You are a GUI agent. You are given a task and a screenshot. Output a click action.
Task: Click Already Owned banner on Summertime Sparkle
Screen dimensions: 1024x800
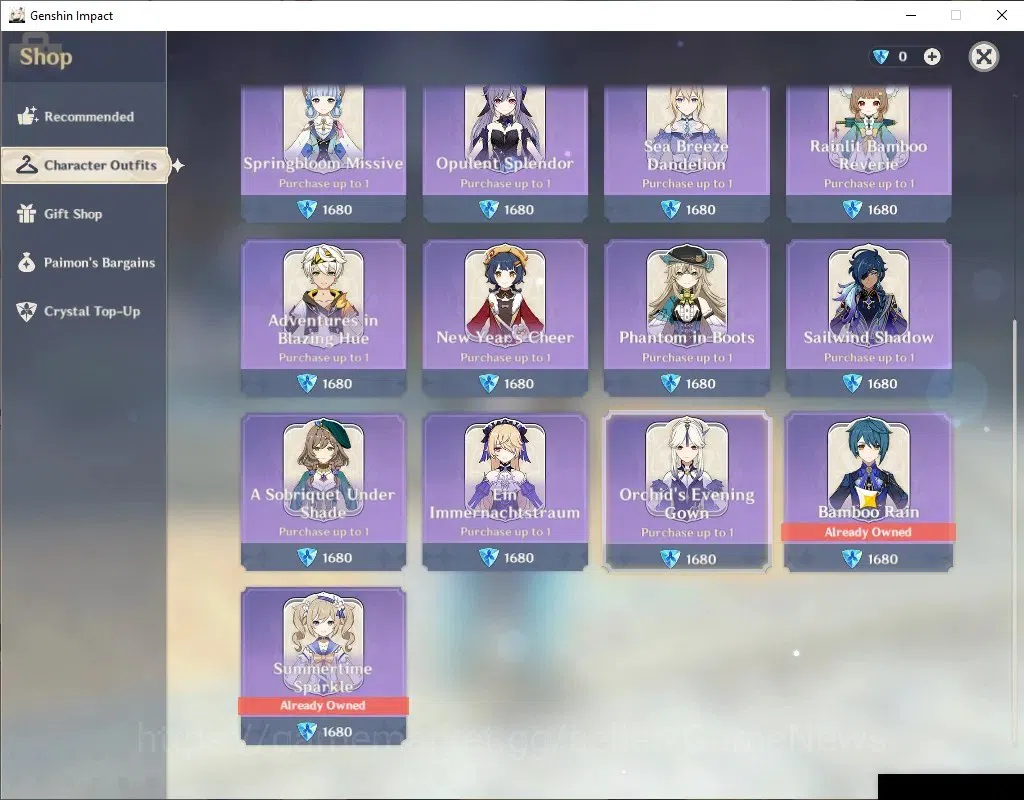pos(323,705)
